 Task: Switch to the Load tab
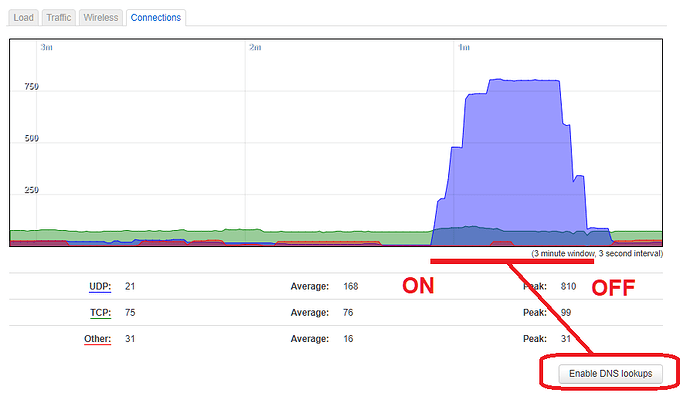tap(23, 18)
